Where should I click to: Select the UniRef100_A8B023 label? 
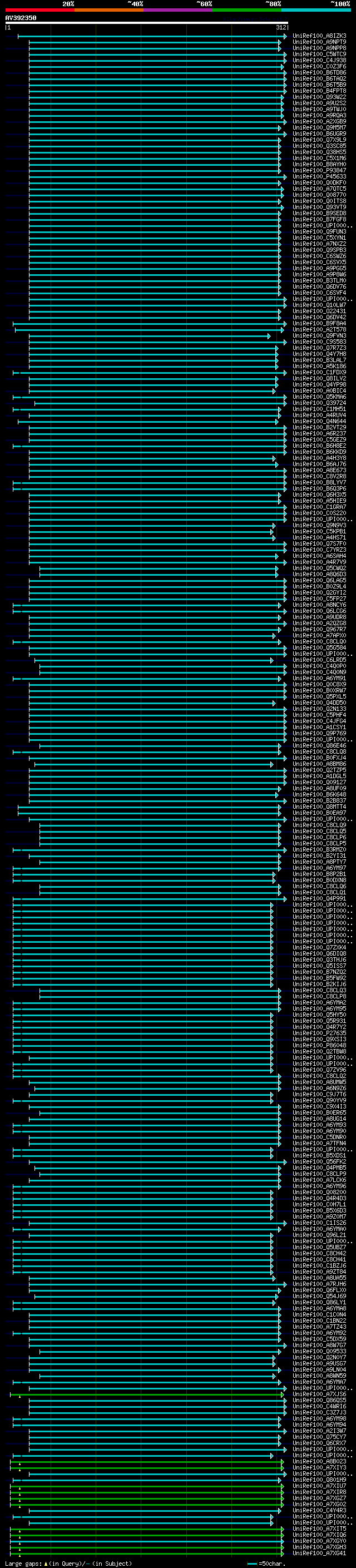pos(319,1461)
